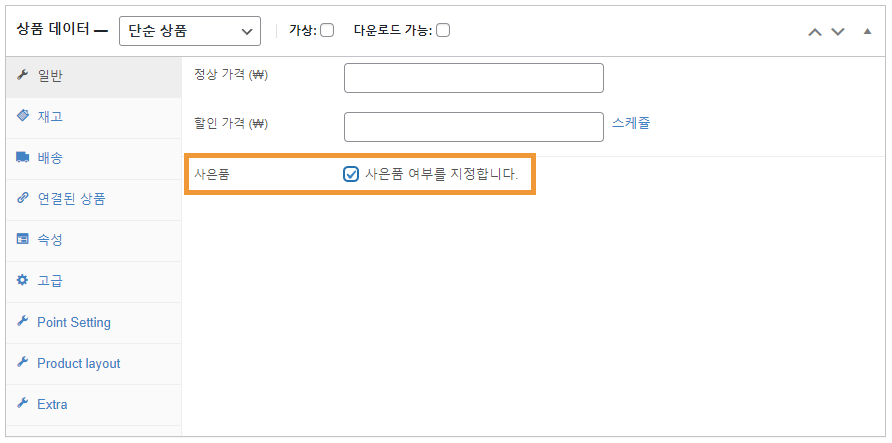Viewport: 892px width, 443px height.
Task: Enable the 가상 checkbox
Action: click(327, 30)
